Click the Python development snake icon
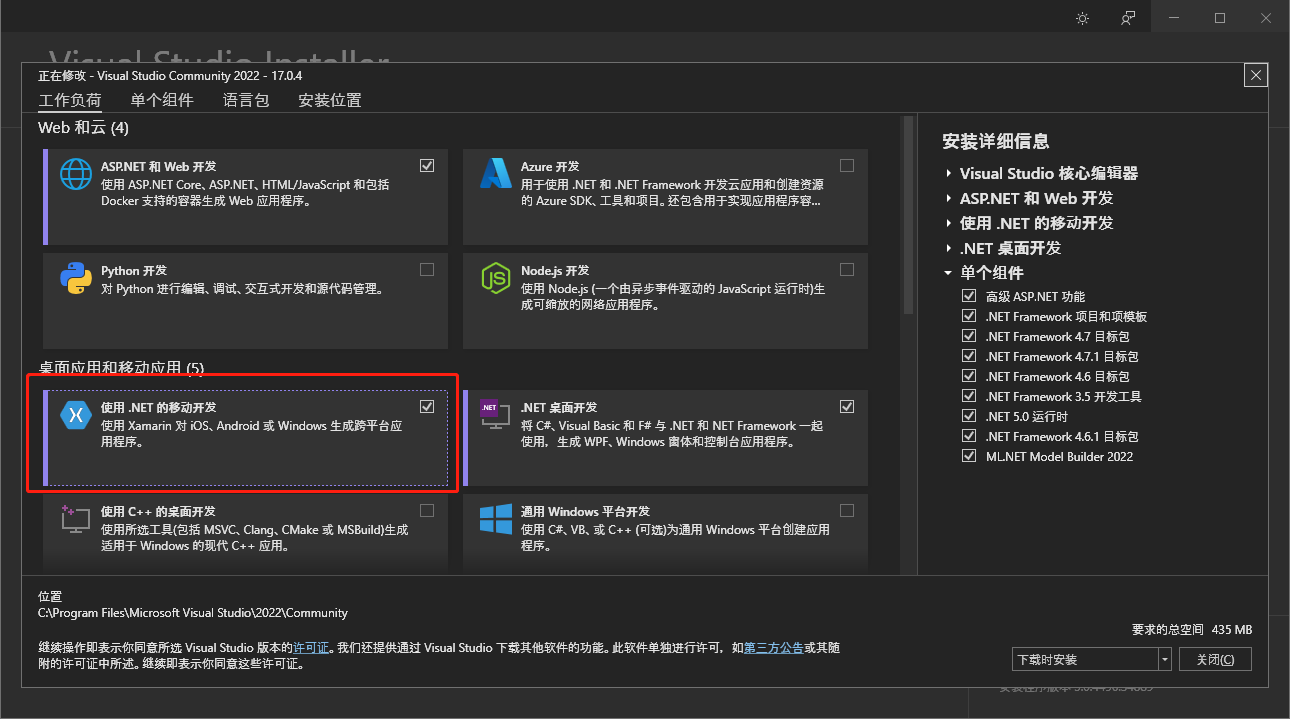The image size is (1290, 719). click(76, 278)
